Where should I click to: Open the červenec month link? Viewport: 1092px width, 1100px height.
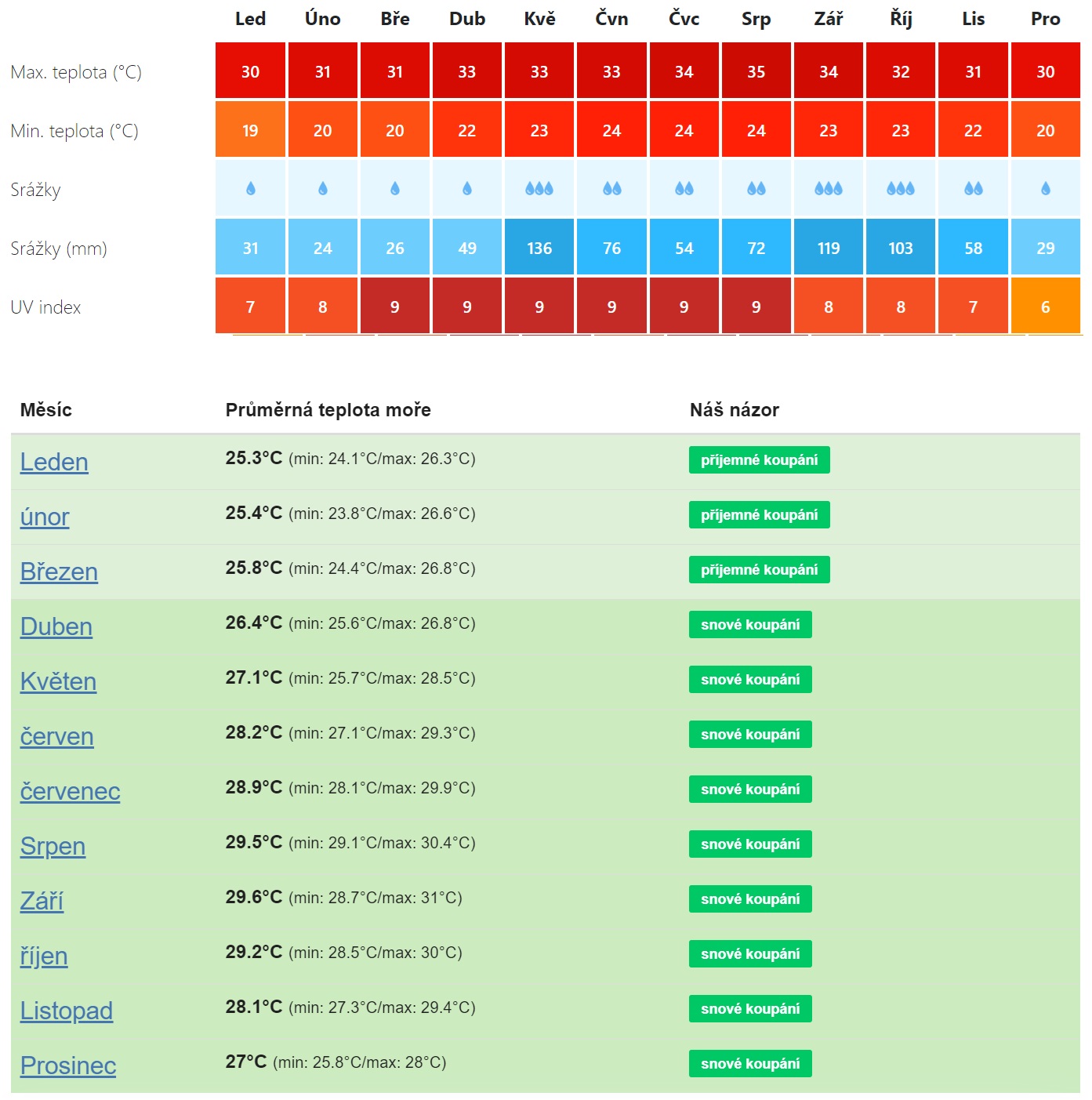pyautogui.click(x=70, y=791)
